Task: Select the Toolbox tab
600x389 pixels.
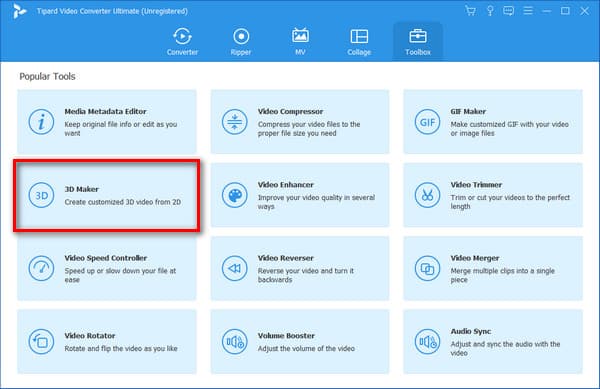Action: pyautogui.click(x=418, y=42)
